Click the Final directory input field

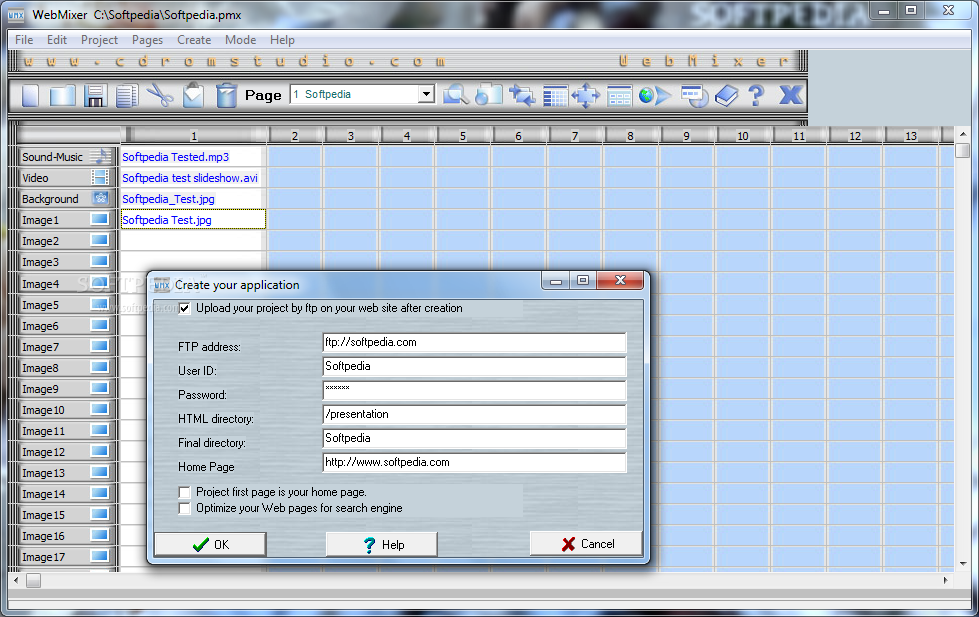click(475, 438)
